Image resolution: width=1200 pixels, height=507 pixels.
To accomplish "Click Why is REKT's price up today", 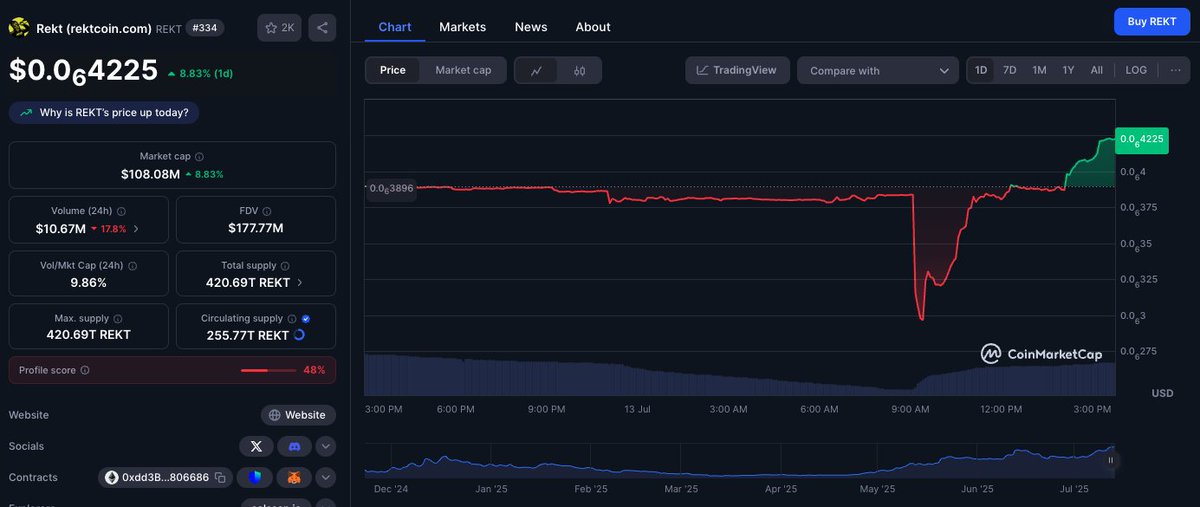I will pyautogui.click(x=104, y=113).
